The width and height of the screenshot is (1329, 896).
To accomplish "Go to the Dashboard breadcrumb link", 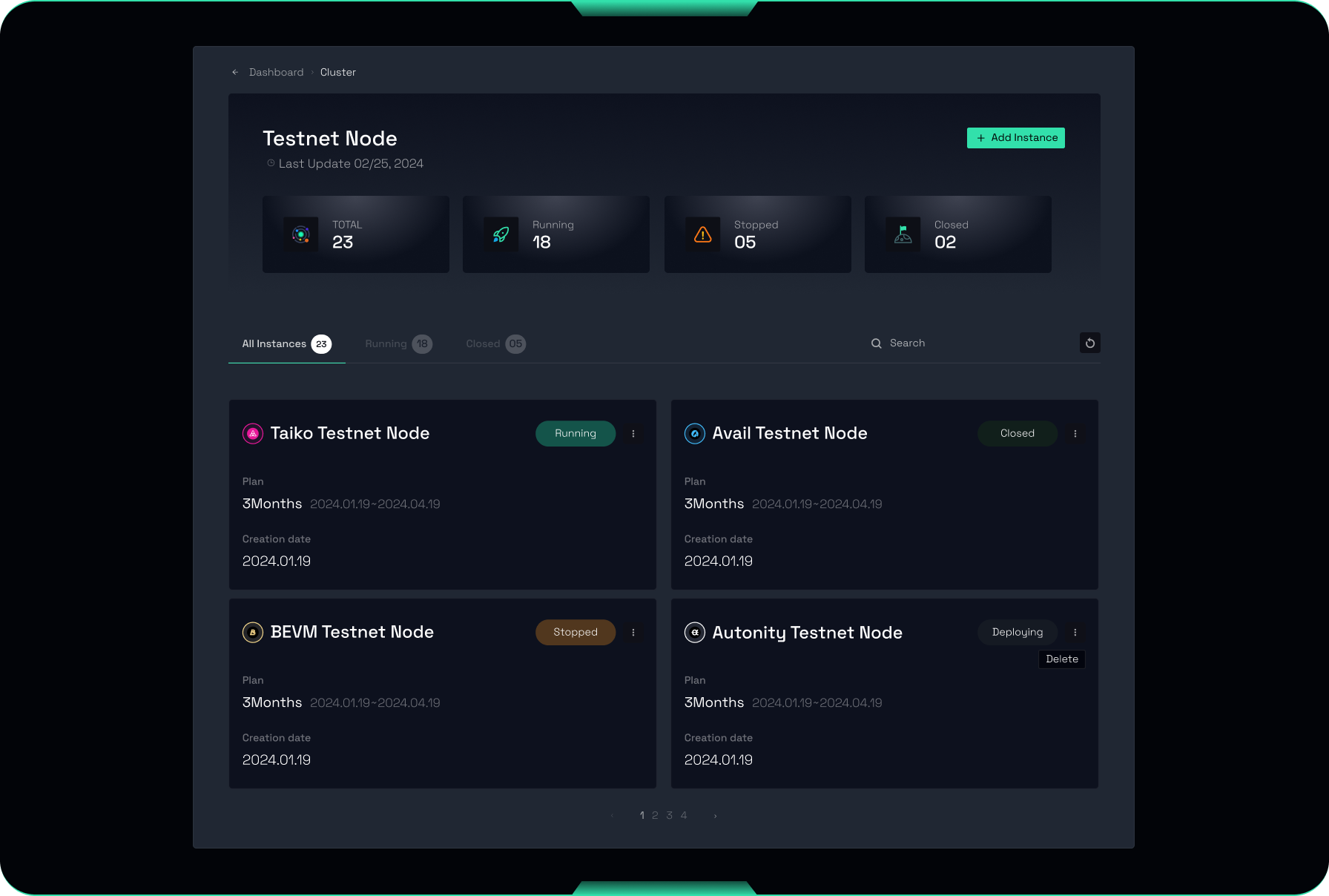I will coord(276,73).
